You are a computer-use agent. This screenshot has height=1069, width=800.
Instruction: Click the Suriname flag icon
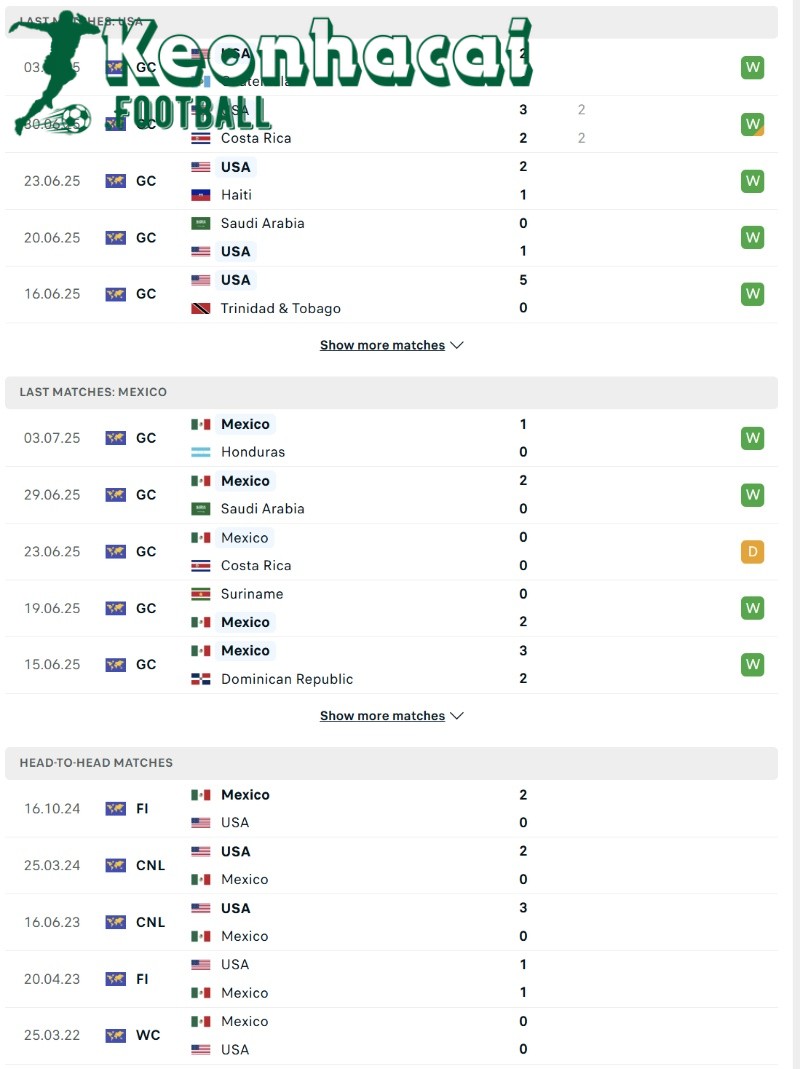click(202, 594)
